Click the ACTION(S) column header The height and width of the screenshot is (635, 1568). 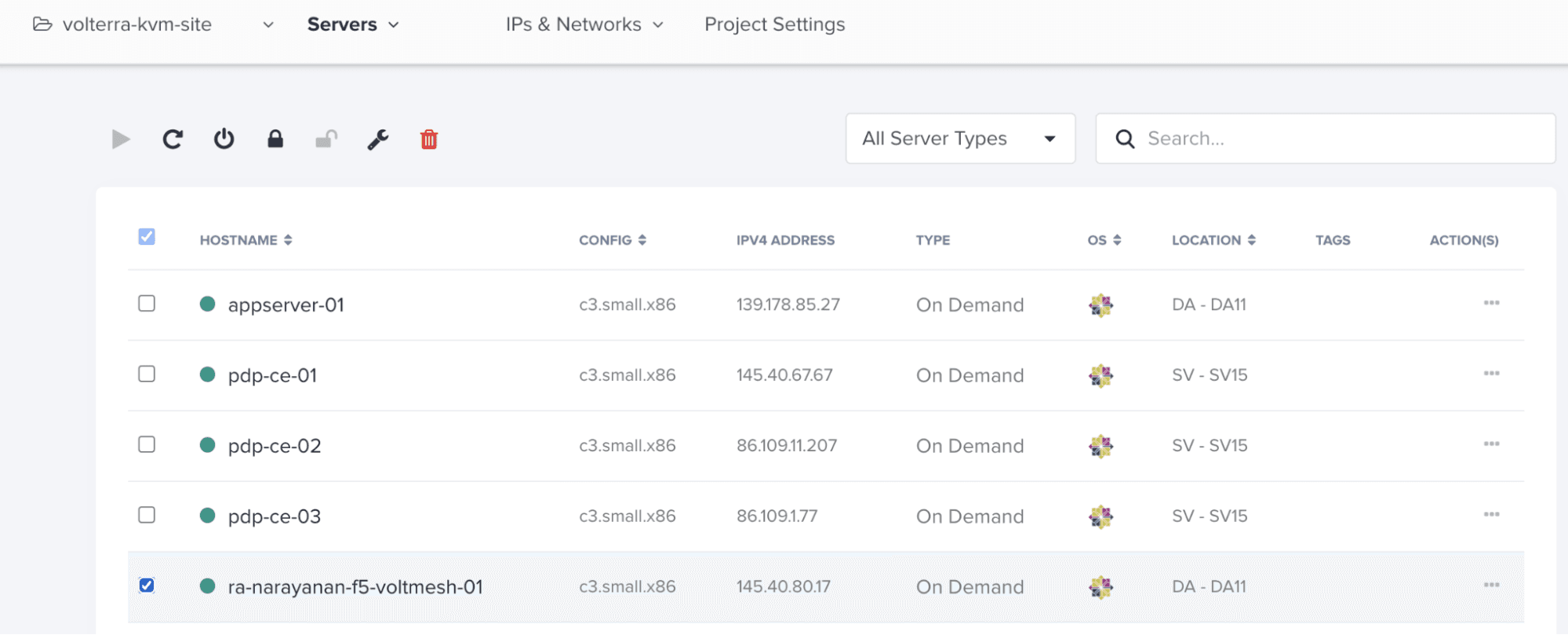[1464, 240]
